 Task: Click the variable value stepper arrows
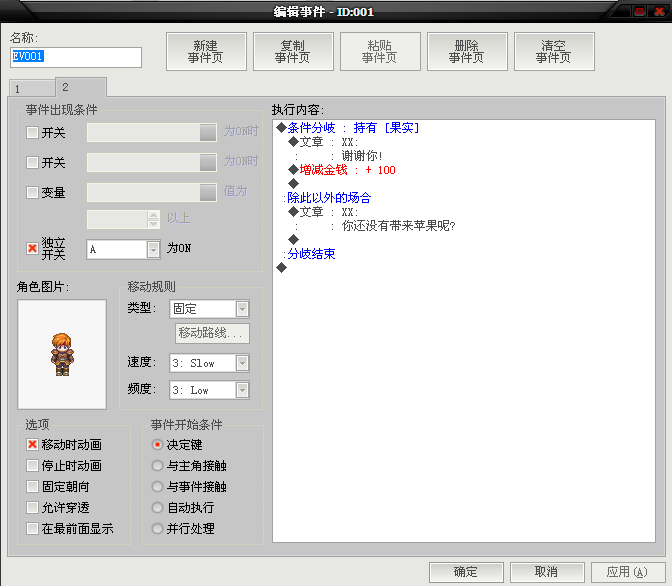[x=153, y=219]
